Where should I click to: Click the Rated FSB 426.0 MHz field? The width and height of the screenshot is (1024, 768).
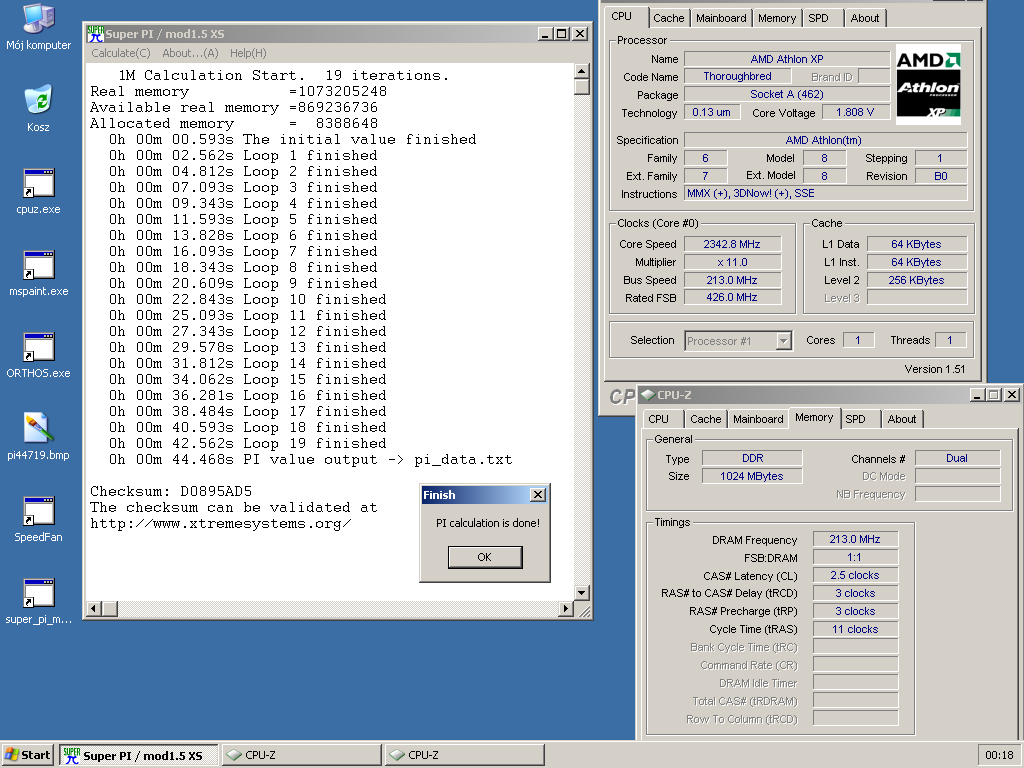(x=732, y=298)
